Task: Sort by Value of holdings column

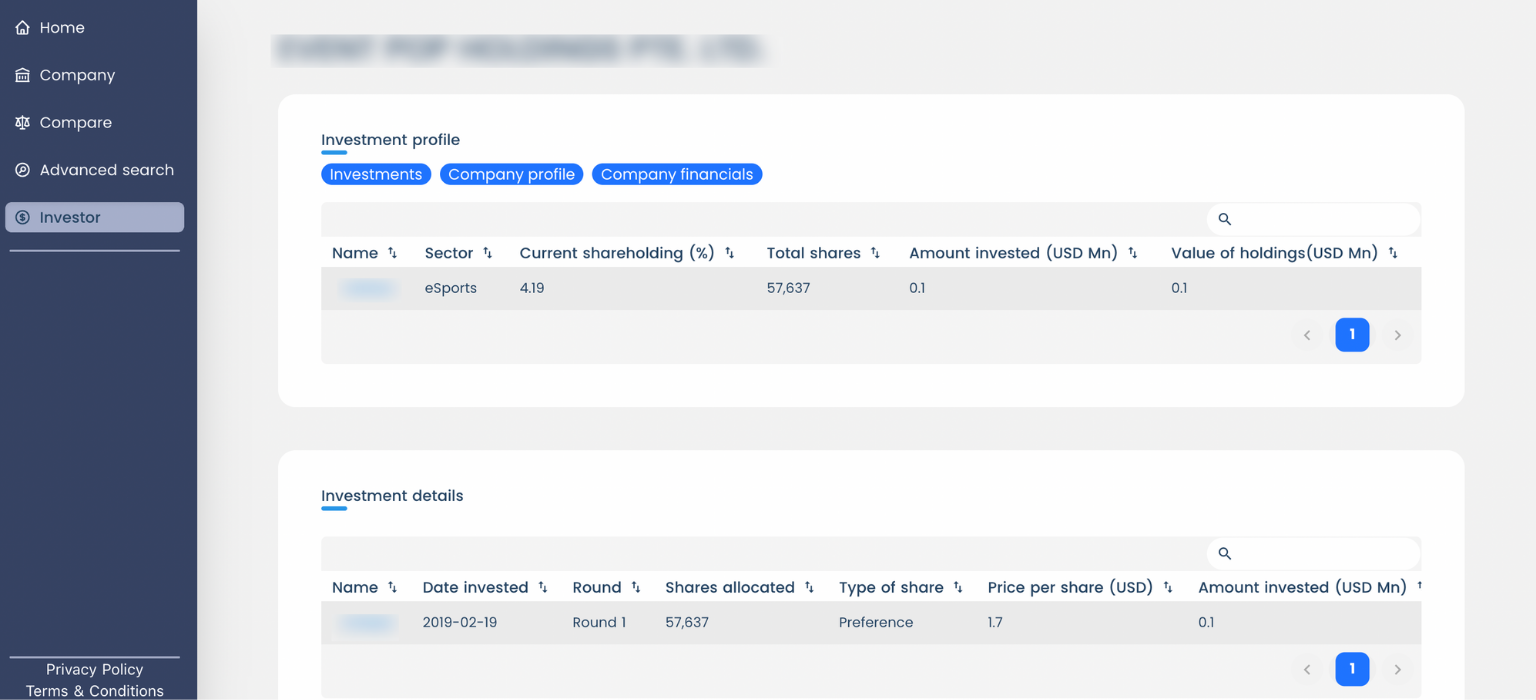Action: [1393, 253]
